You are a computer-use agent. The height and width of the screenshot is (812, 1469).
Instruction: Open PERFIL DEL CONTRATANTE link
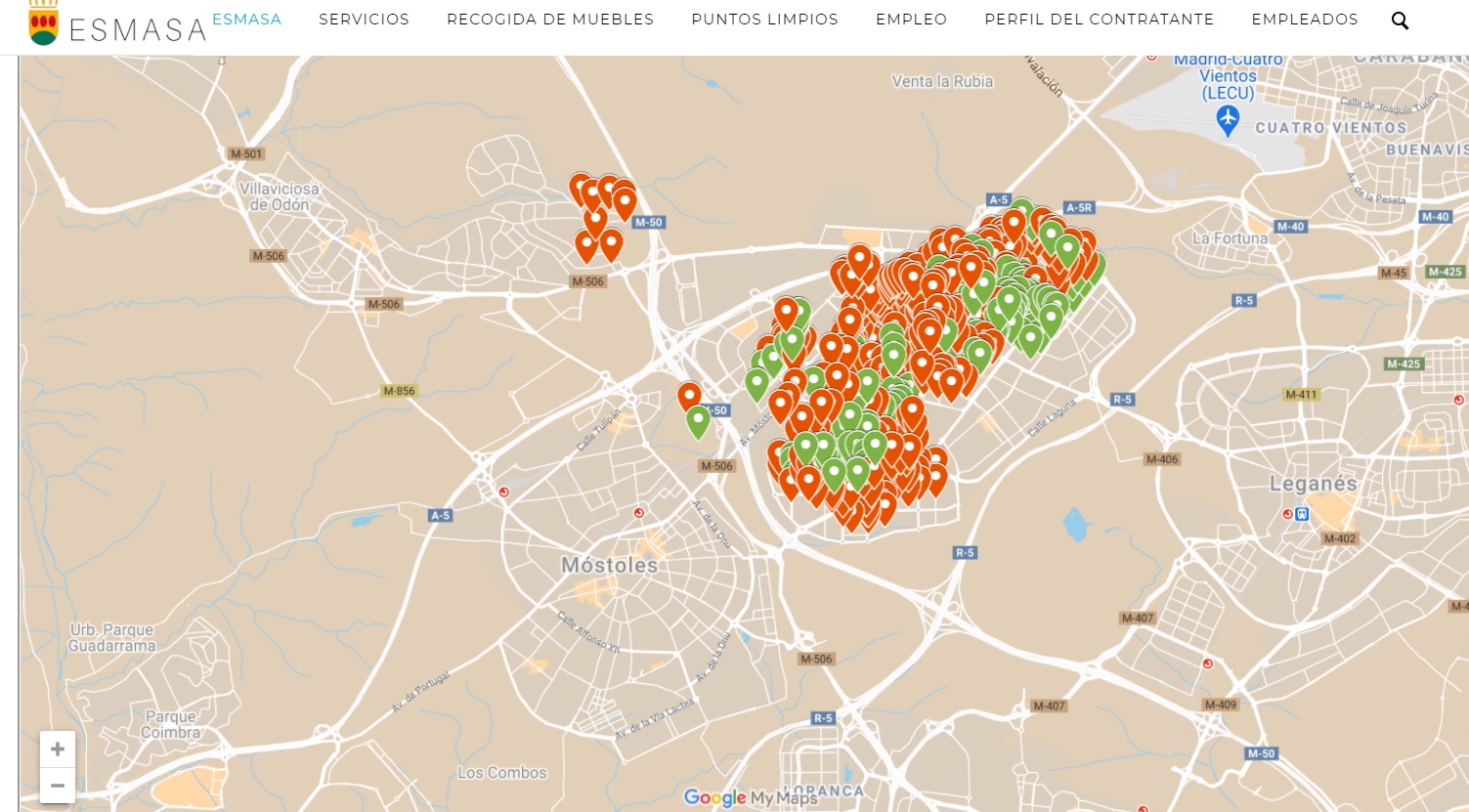pyautogui.click(x=1099, y=20)
